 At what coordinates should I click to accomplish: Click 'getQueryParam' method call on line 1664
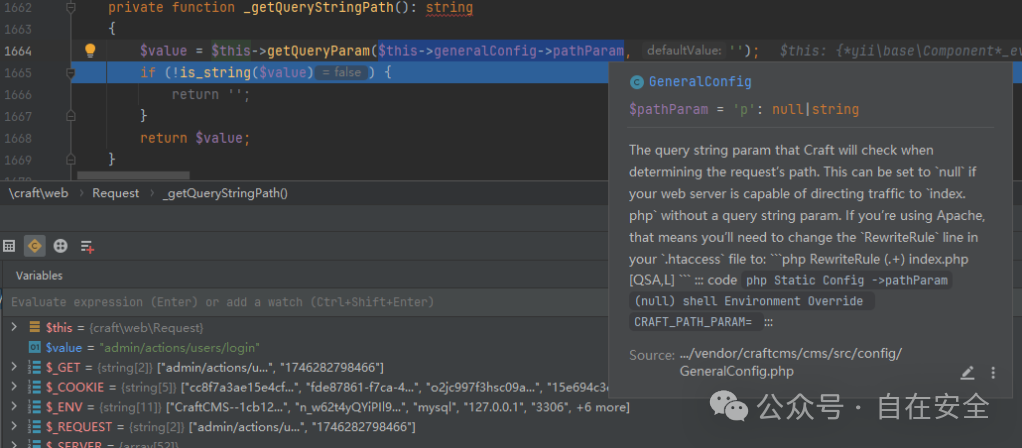tap(319, 51)
